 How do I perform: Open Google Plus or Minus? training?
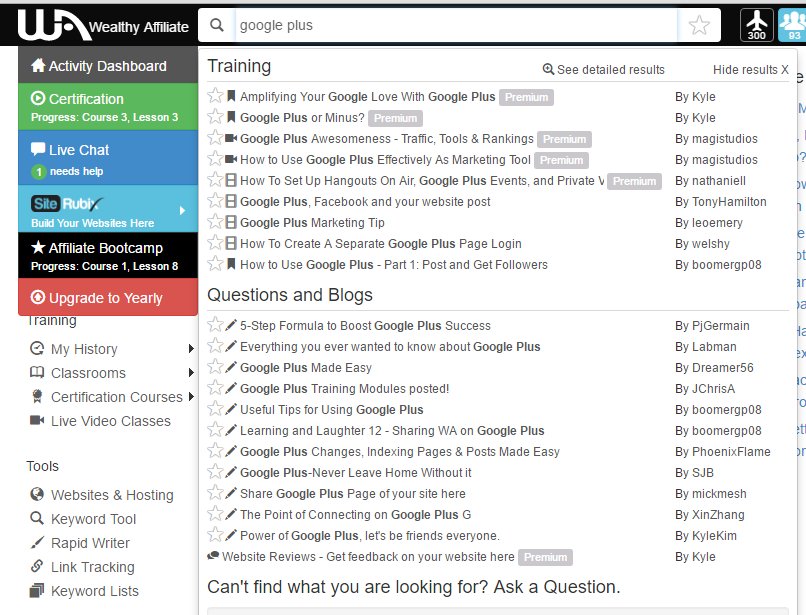click(x=302, y=118)
